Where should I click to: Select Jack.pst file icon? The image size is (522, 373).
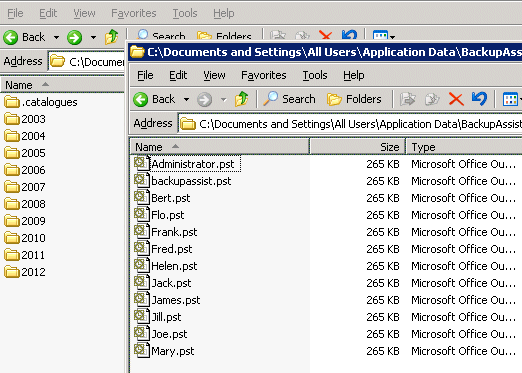[x=142, y=283]
